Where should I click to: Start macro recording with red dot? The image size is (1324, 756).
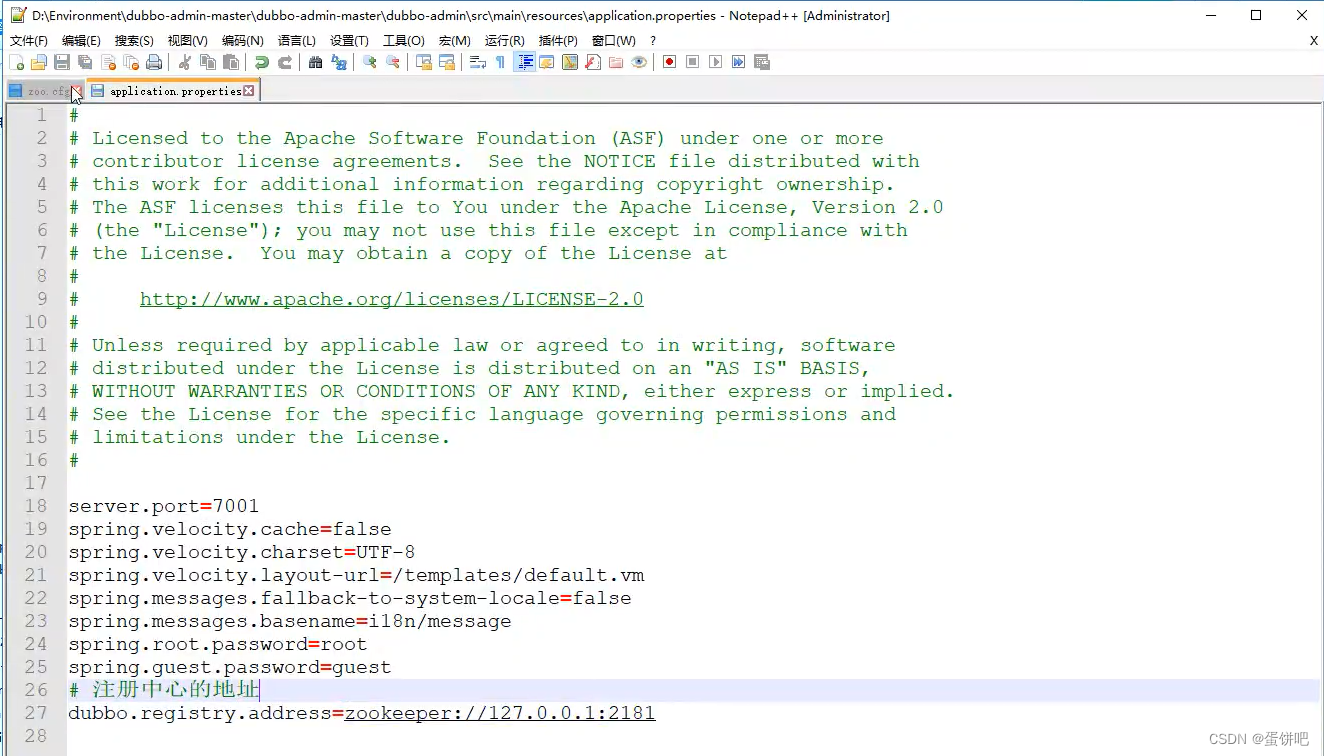pyautogui.click(x=670, y=62)
